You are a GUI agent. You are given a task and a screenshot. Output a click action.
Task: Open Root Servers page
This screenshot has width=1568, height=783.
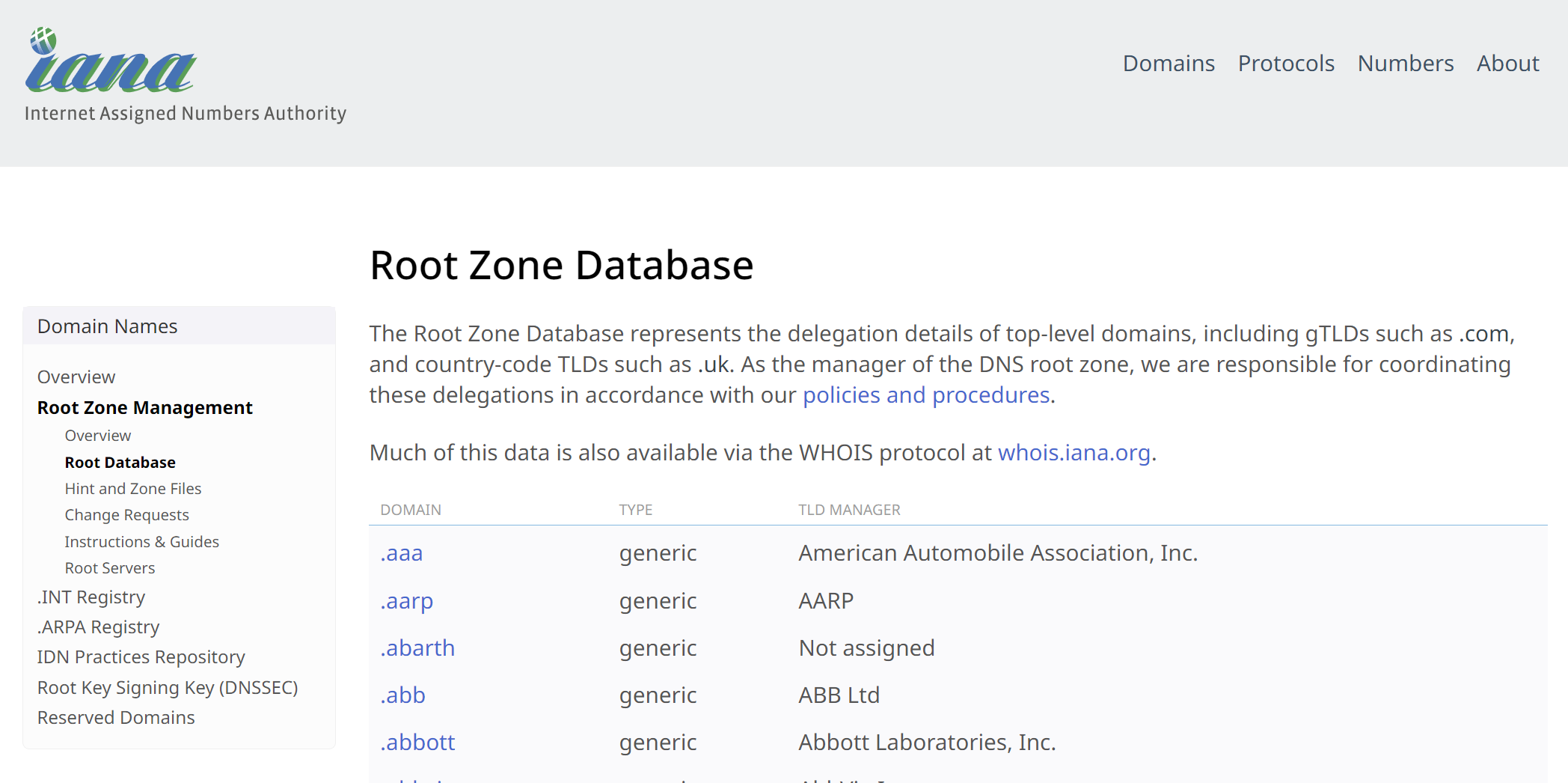[110, 568]
